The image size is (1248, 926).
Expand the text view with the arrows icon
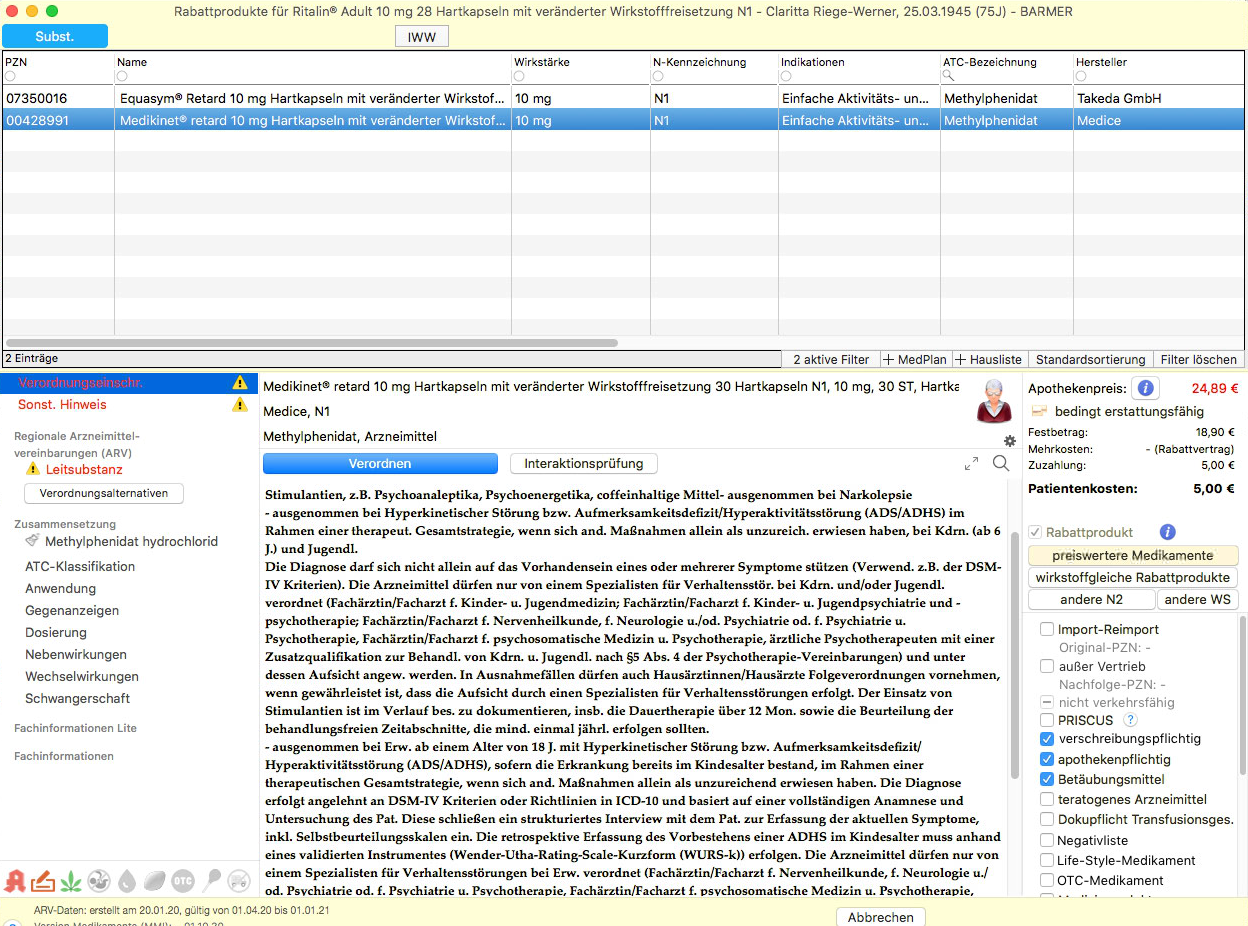[971, 464]
